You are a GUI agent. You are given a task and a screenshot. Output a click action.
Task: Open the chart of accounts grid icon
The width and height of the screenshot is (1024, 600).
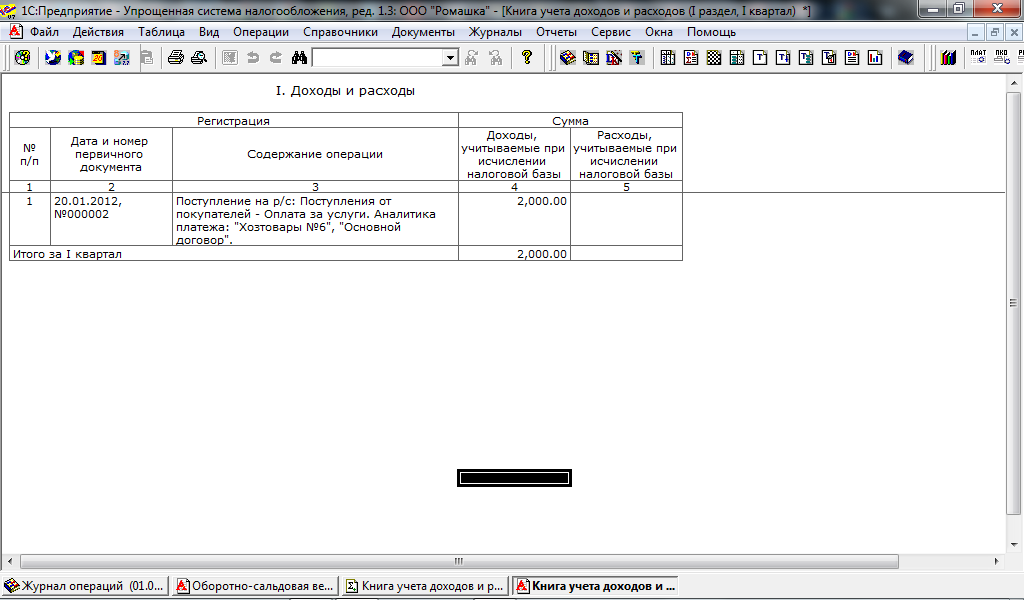pyautogui.click(x=590, y=58)
